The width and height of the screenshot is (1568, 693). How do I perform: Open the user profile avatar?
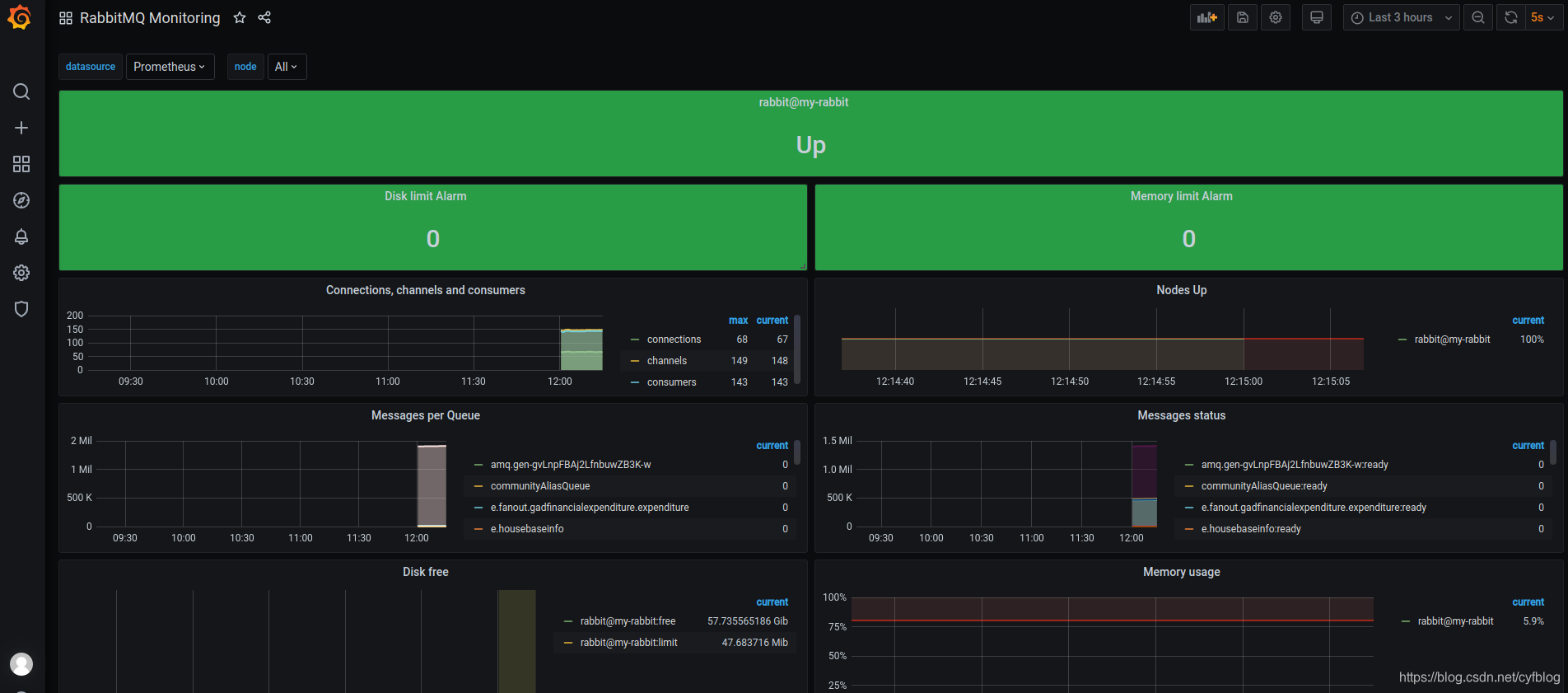click(x=21, y=664)
